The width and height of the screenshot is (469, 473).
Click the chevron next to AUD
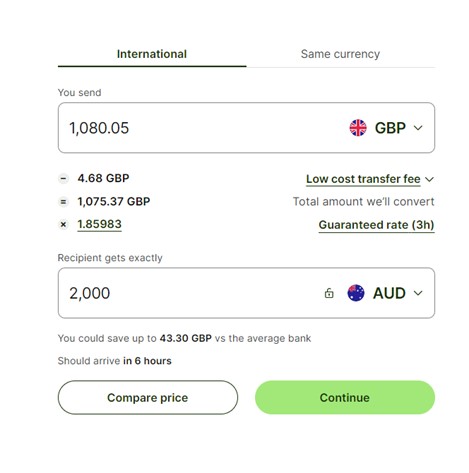tap(418, 293)
